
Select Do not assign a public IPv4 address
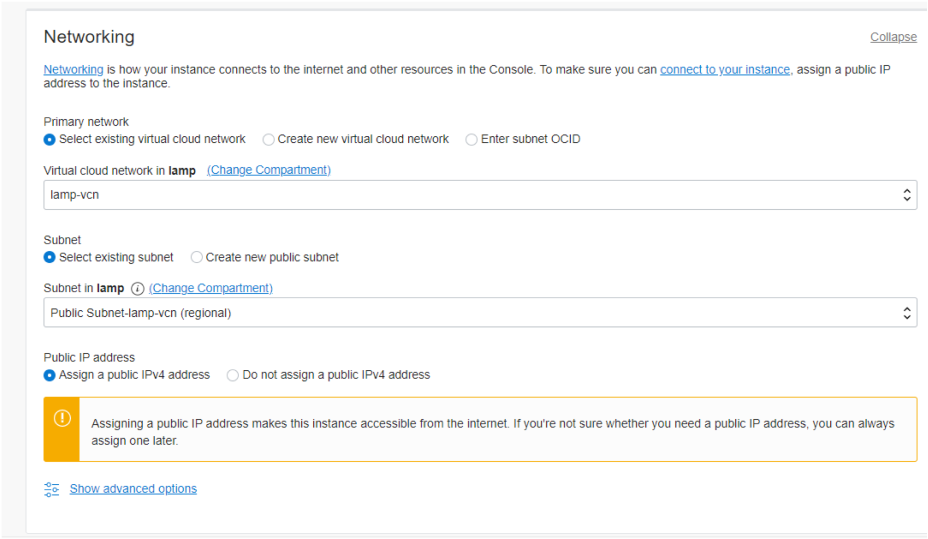pyautogui.click(x=233, y=376)
